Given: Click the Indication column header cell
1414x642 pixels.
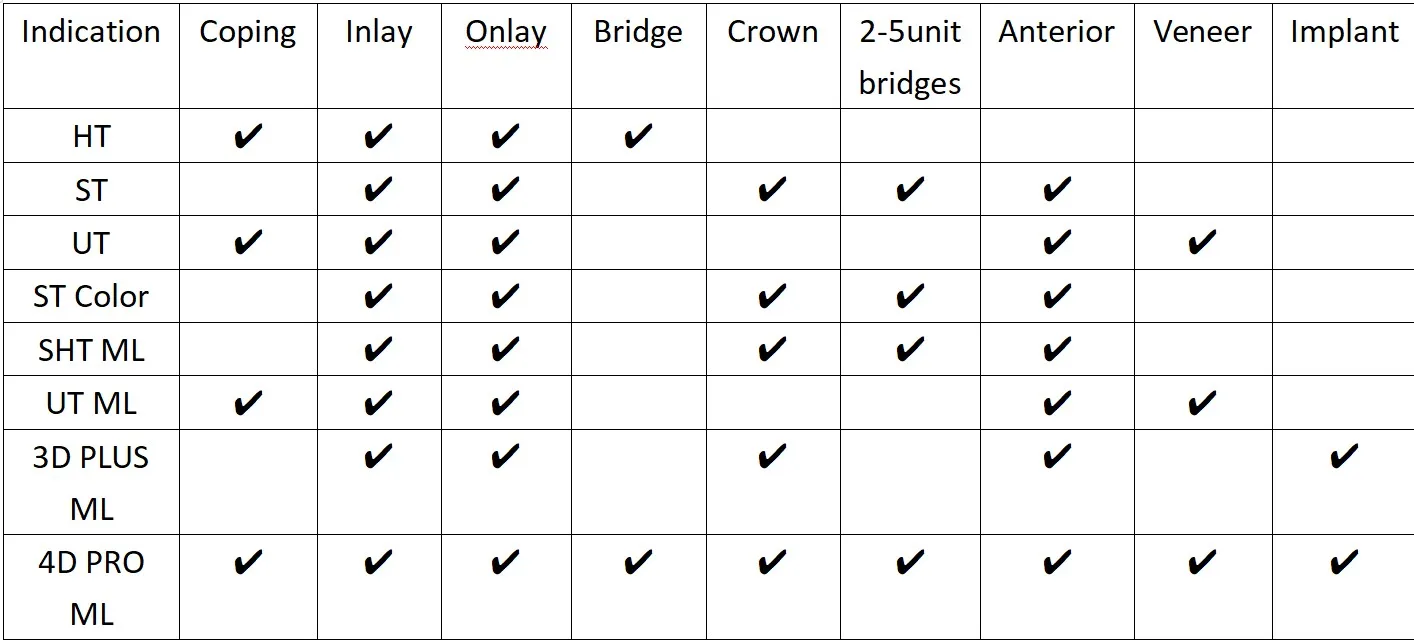Looking at the screenshot, I should click(91, 32).
